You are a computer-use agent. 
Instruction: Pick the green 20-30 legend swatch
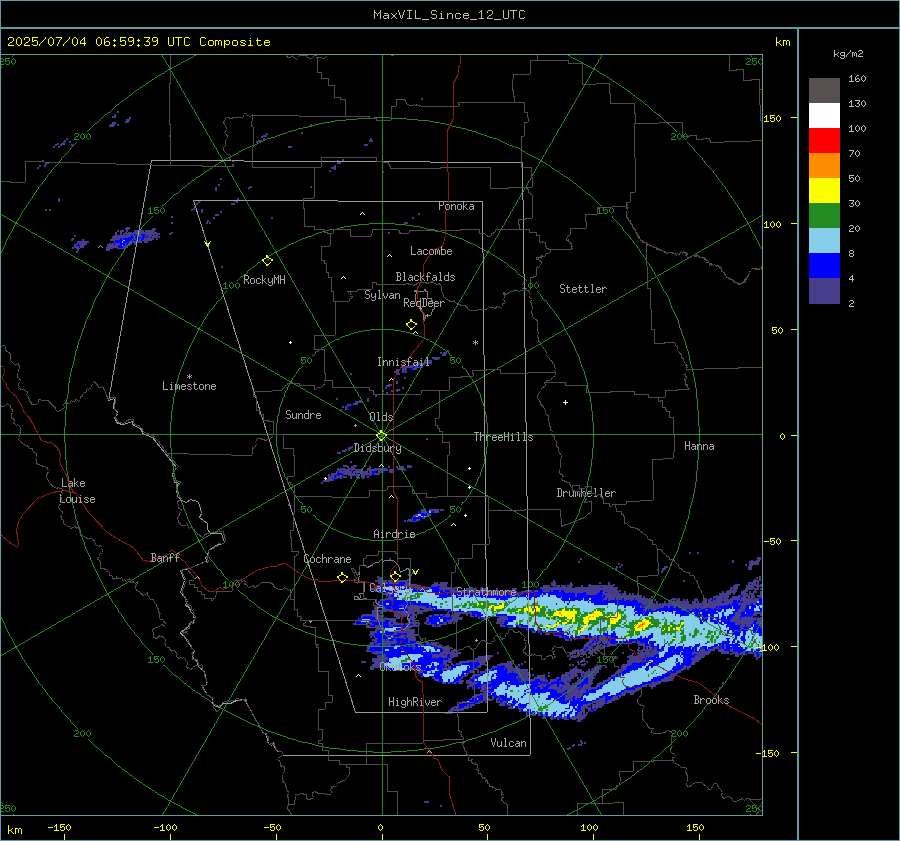point(824,216)
